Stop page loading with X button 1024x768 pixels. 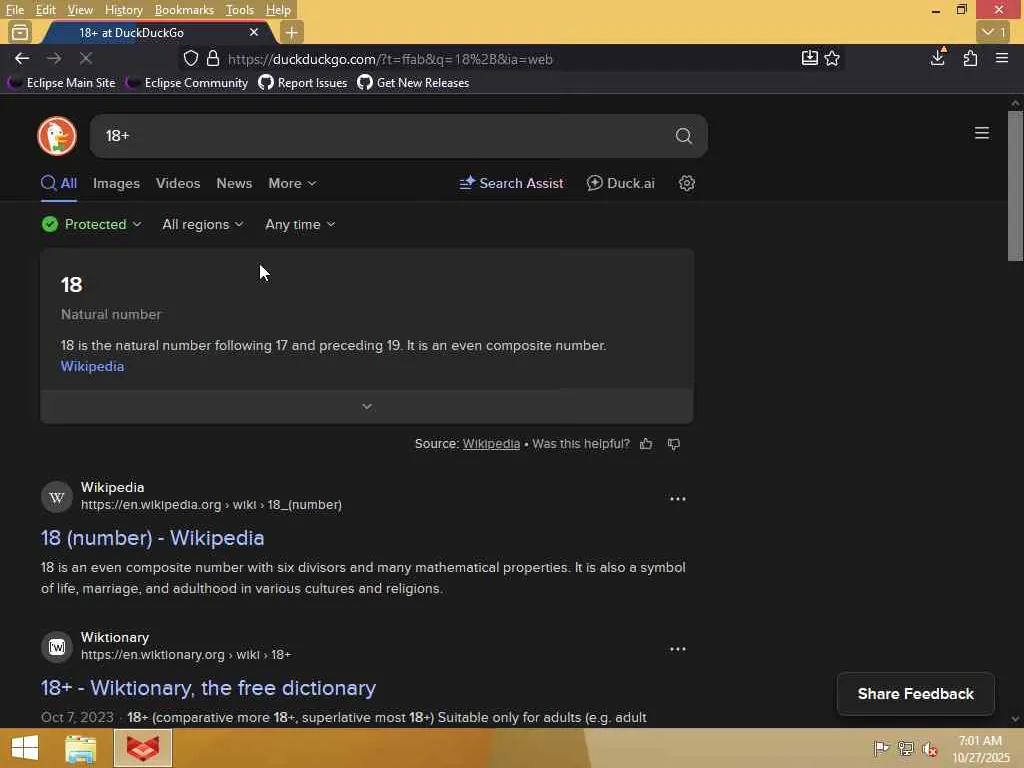86,59
